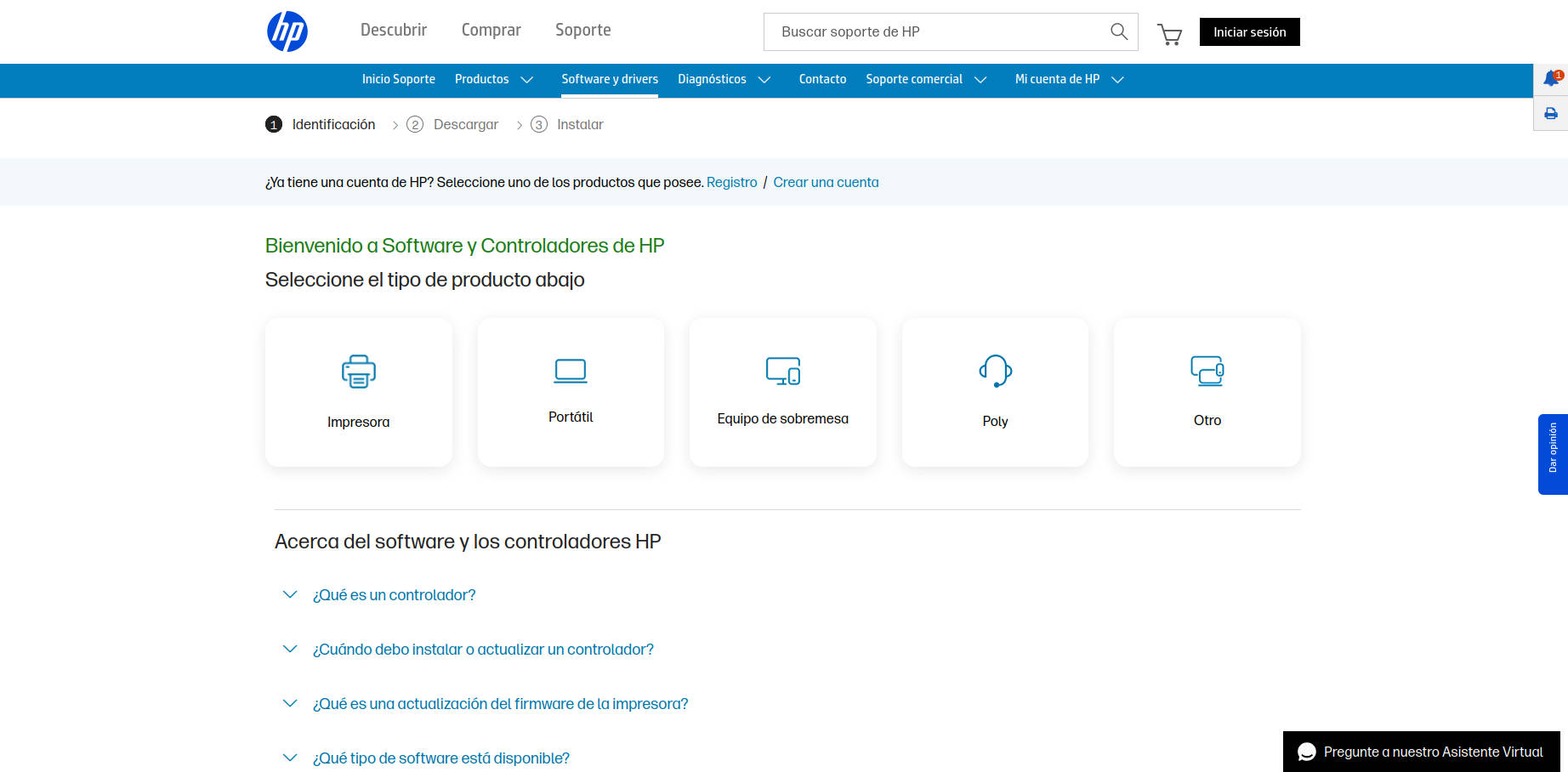Open the 'Software y drivers' tab
Viewport: 1568px width, 772px height.
tap(609, 79)
